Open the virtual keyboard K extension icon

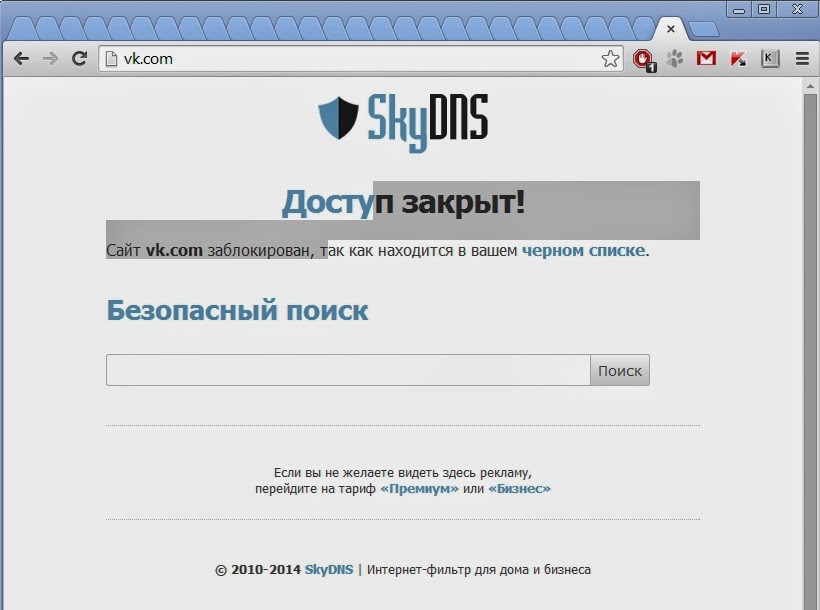[770, 58]
